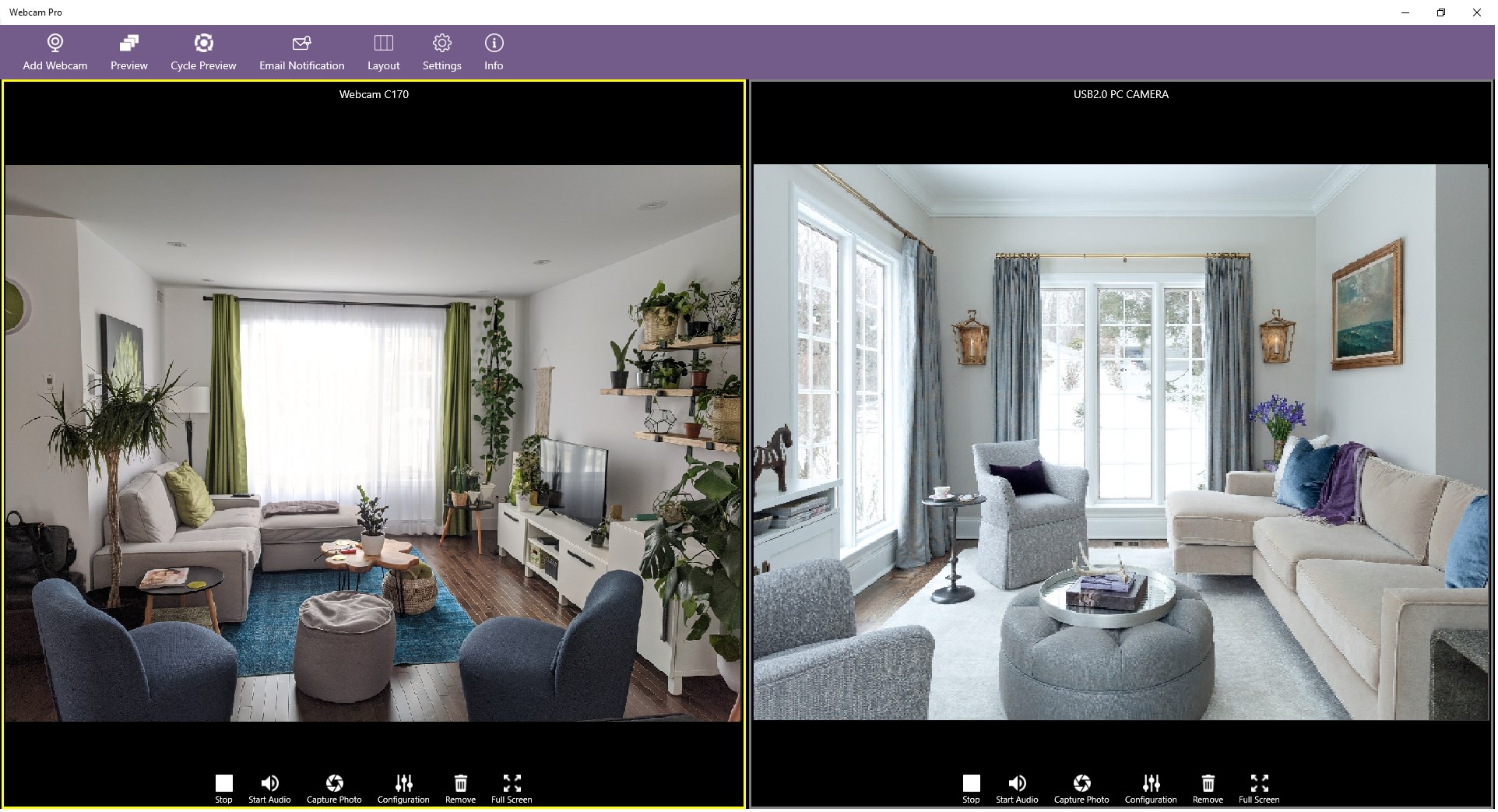Stop the USB2.0 PC CAMERA stream
The height and width of the screenshot is (812, 1498).
pos(970,786)
